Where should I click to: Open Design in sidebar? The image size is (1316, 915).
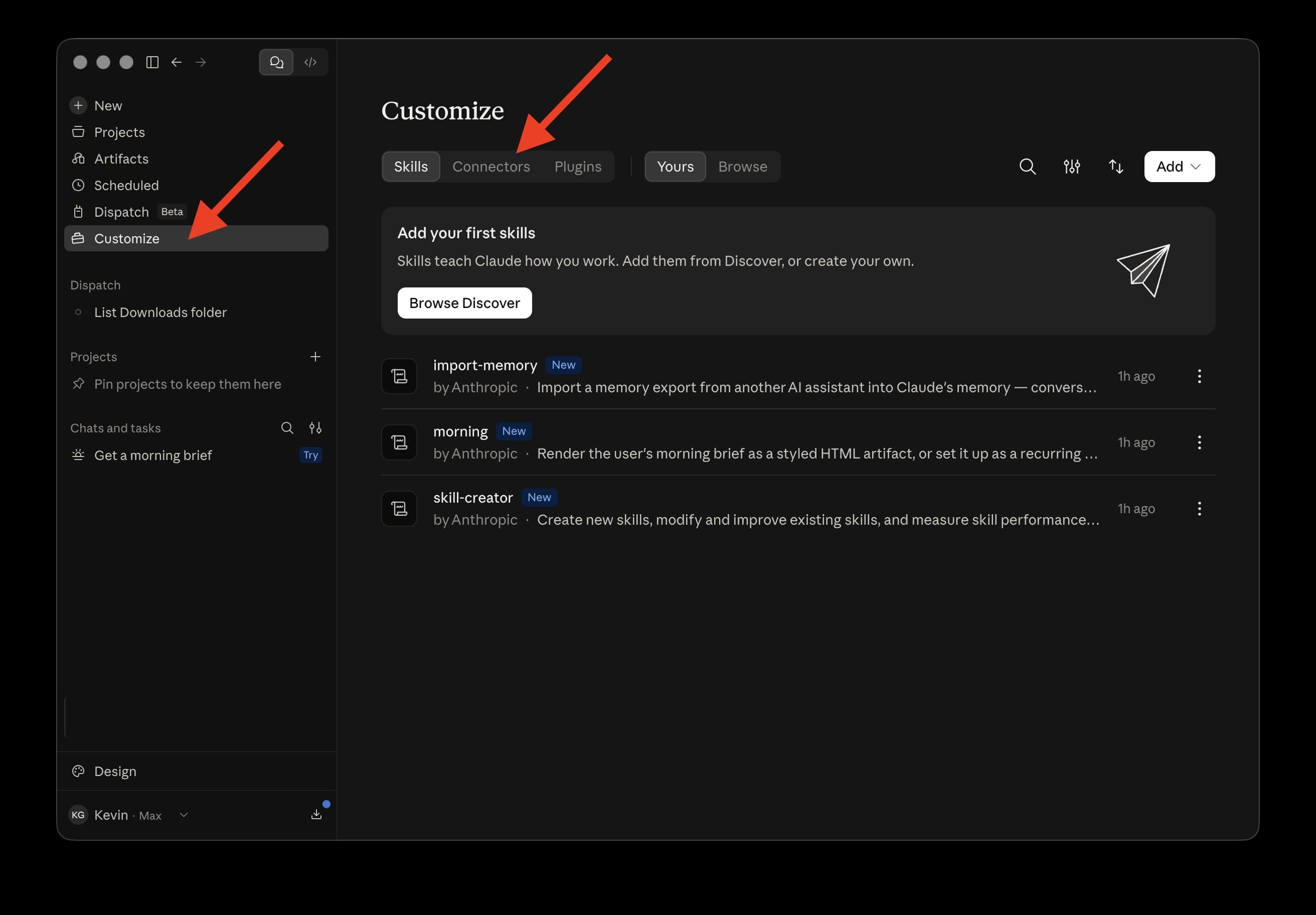196,771
